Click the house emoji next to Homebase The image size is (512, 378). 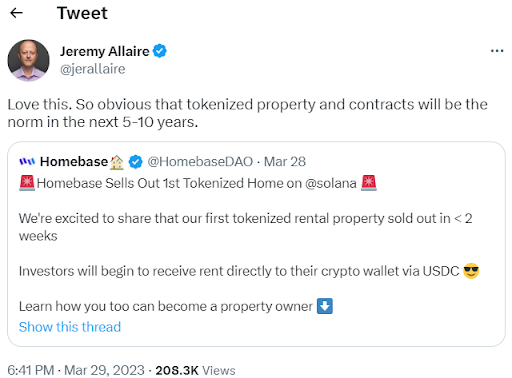(x=117, y=162)
